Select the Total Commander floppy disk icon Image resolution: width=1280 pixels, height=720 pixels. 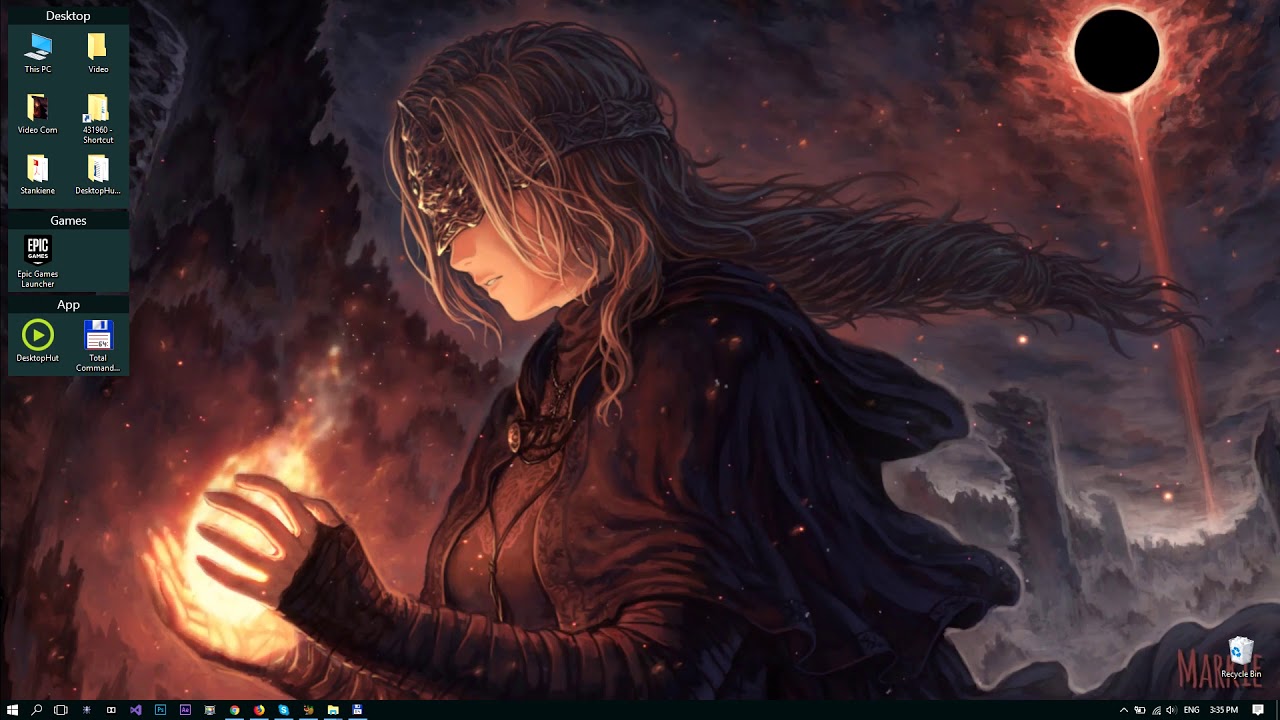coord(98,346)
